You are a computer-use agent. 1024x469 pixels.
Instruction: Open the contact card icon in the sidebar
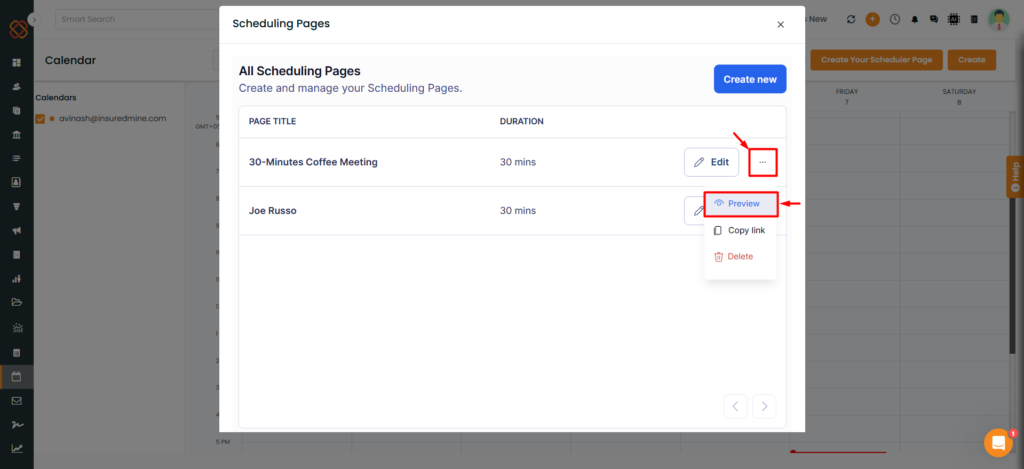click(16, 182)
